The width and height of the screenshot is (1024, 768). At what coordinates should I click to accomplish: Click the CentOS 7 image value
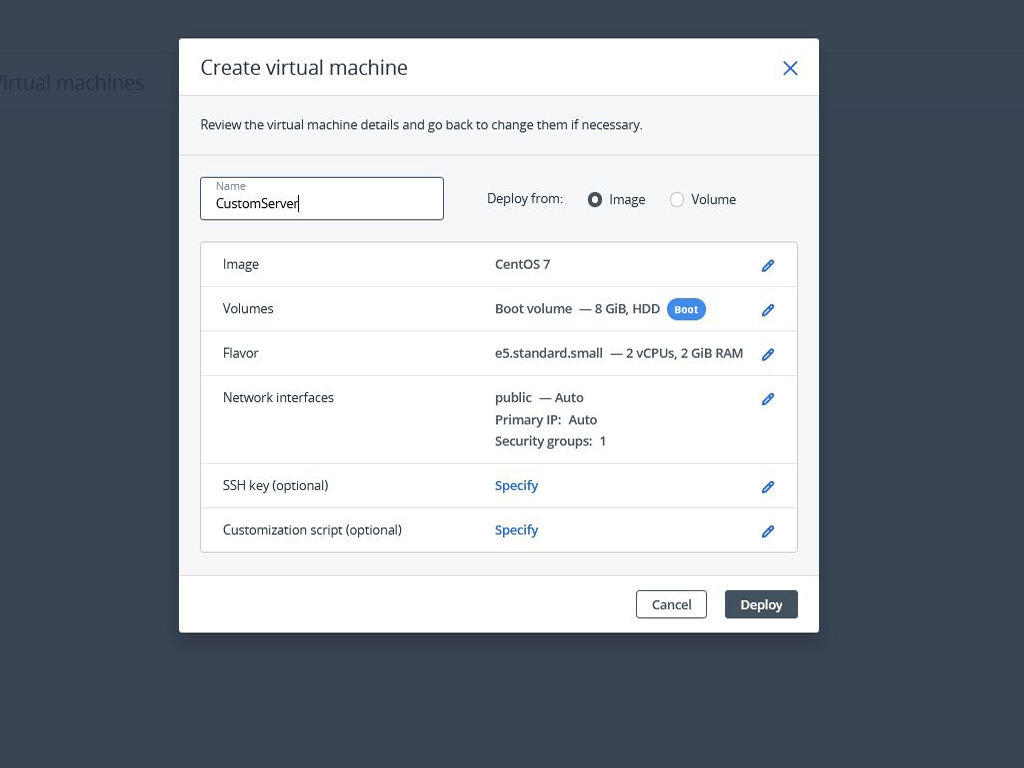click(x=522, y=265)
